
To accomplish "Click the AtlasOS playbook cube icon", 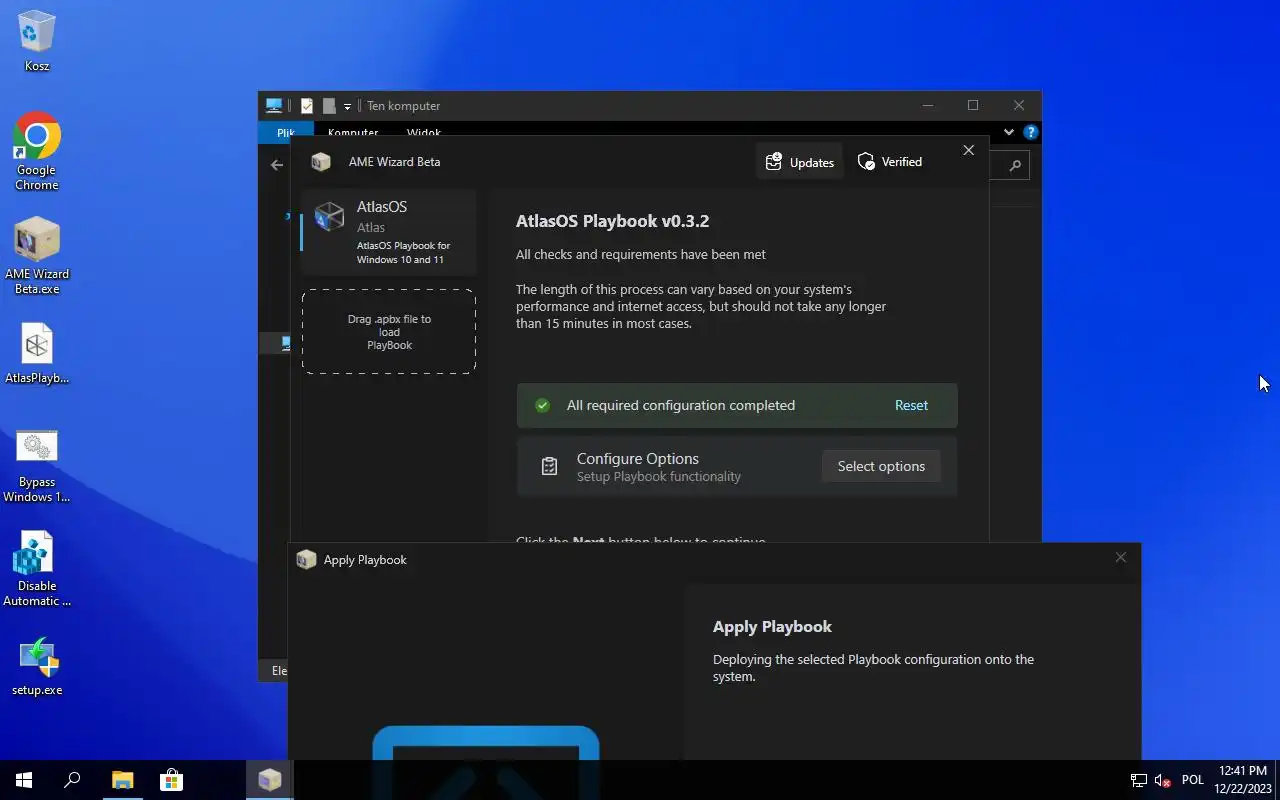I will click(x=329, y=216).
